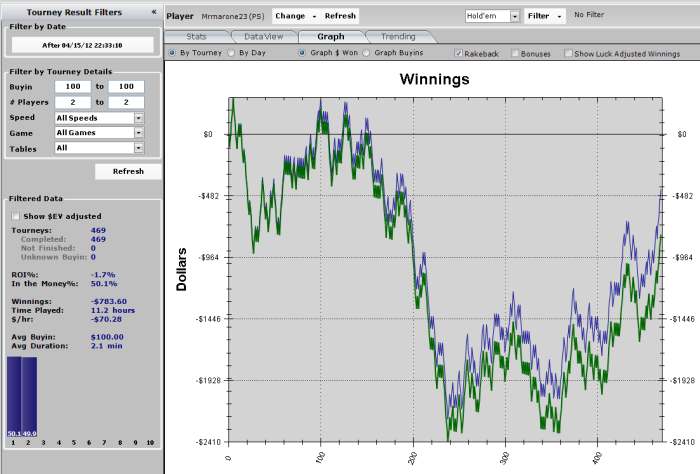700x474 pixels.
Task: Toggle the Rakeback checkbox
Action: pos(458,53)
